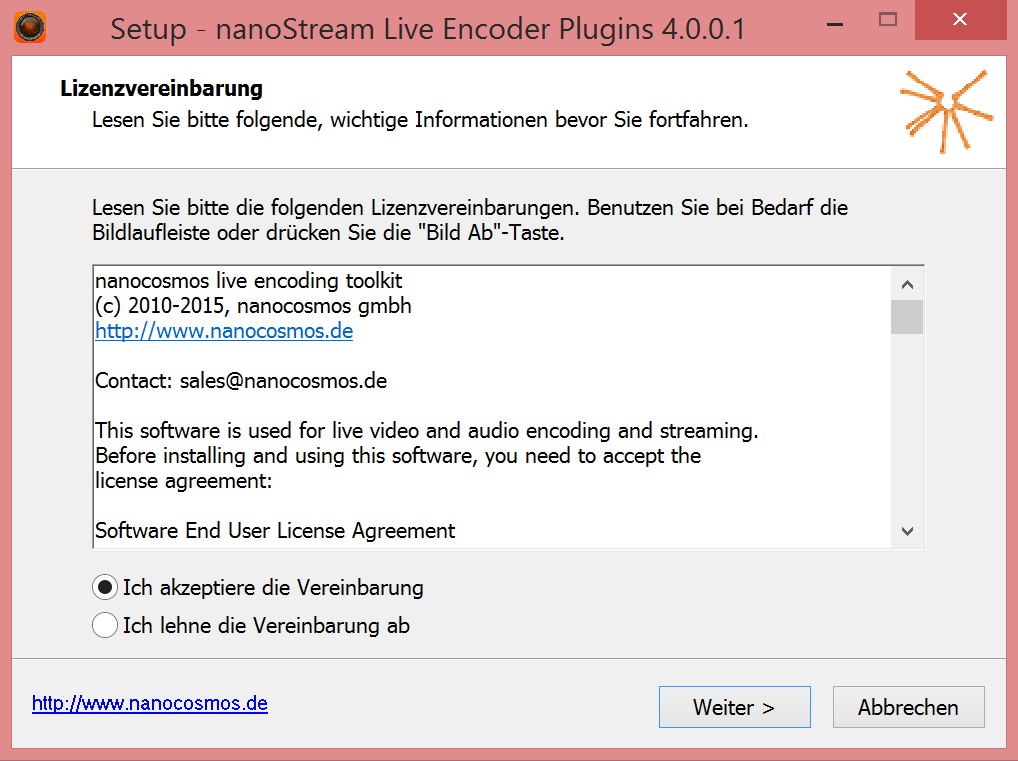Open the nanocosmos.de link inside license text
The image size is (1018, 761).
[x=224, y=331]
